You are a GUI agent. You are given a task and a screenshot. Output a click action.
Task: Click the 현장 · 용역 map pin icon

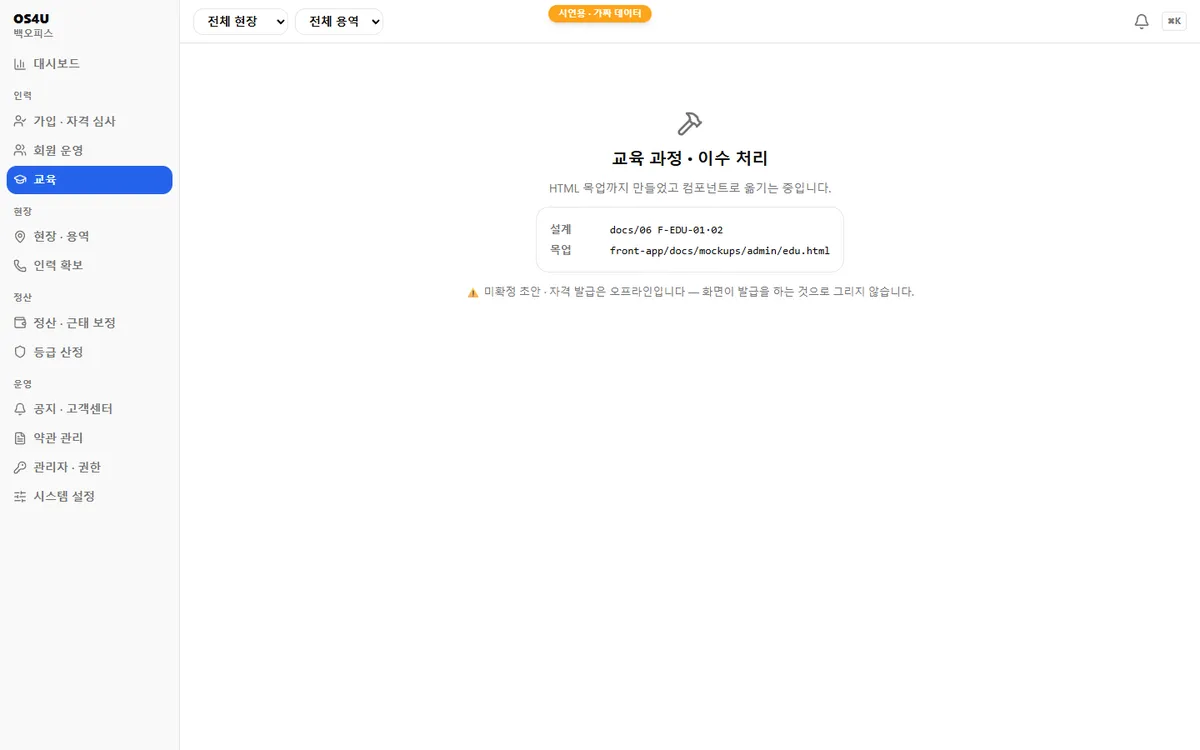[20, 237]
